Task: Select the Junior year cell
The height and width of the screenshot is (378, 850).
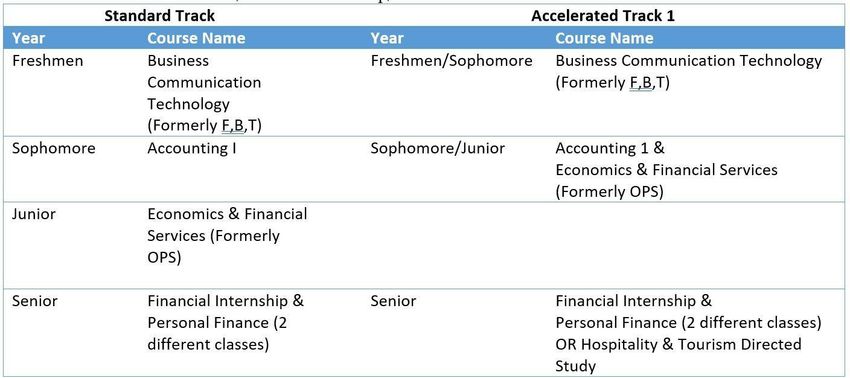Action: pyautogui.click(x=34, y=214)
